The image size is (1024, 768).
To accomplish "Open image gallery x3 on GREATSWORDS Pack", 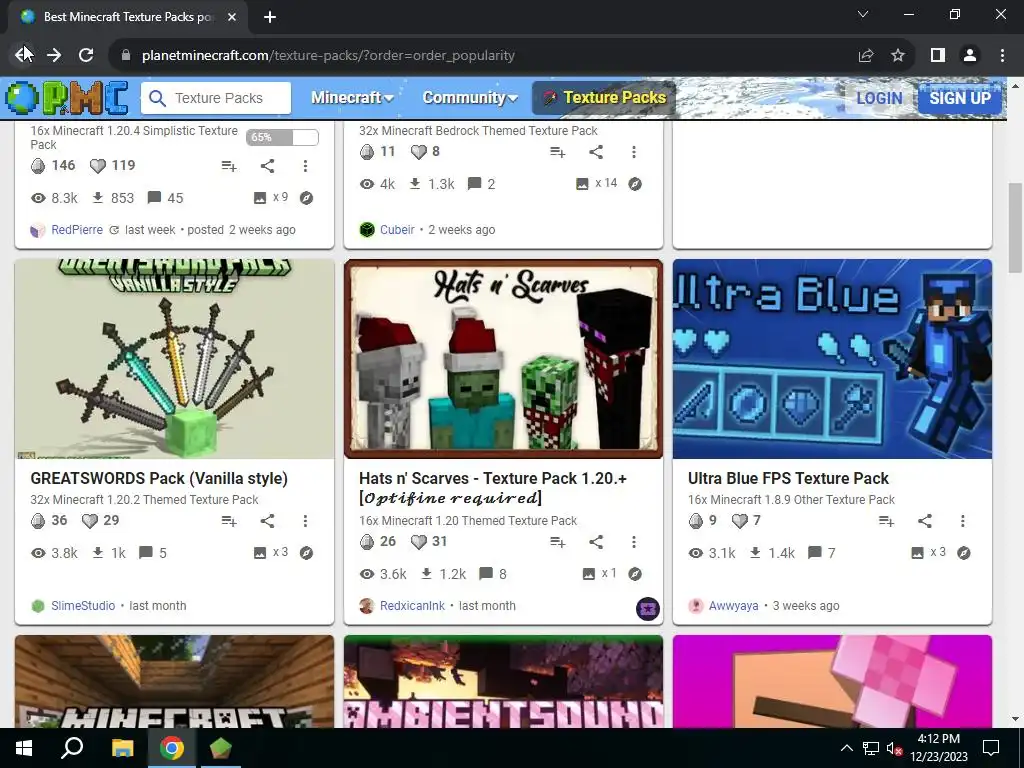I will [x=271, y=553].
